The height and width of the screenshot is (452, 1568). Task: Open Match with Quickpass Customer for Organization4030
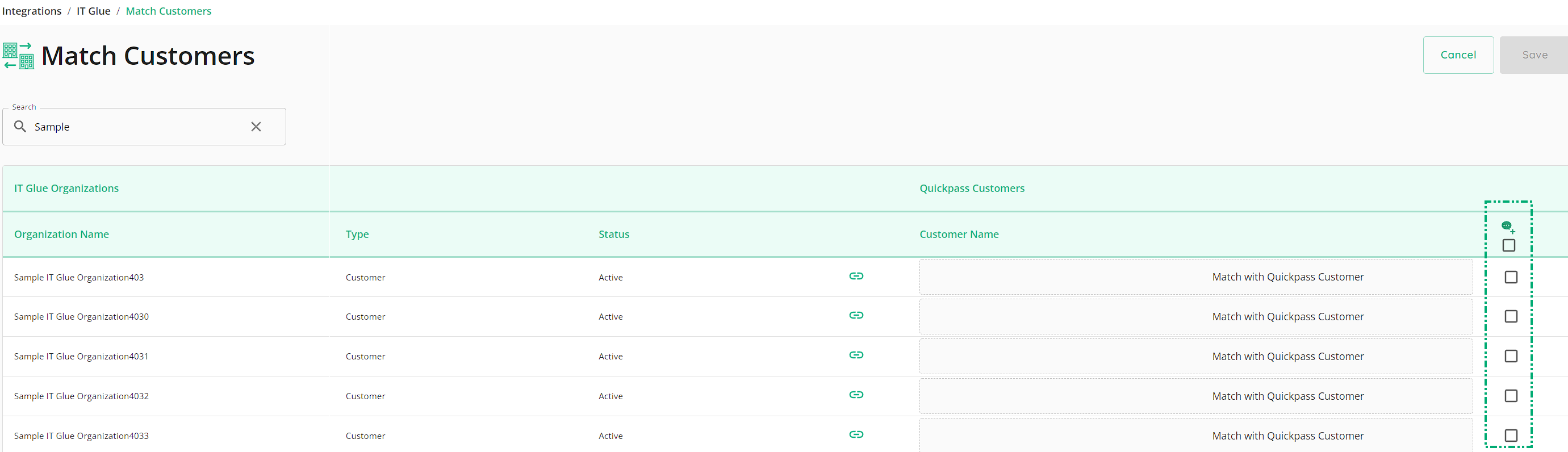point(1196,316)
